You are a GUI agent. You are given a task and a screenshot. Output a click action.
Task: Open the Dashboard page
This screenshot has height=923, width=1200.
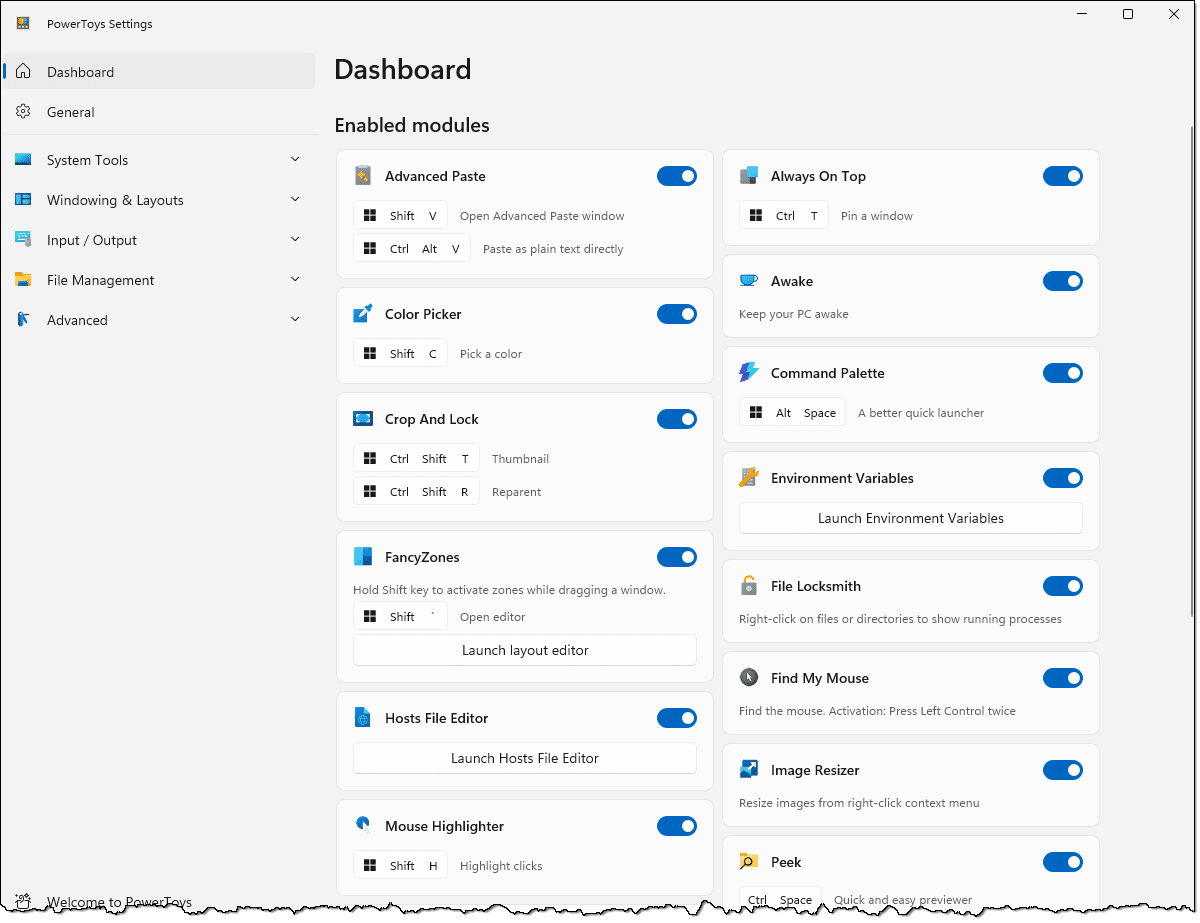tap(160, 72)
